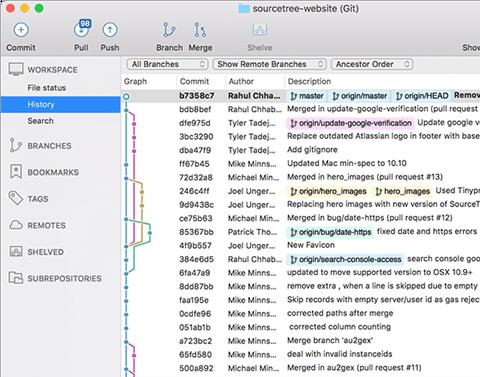Click the Bookmarks sidebar icon
The height and width of the screenshot is (377, 480).
(16, 172)
